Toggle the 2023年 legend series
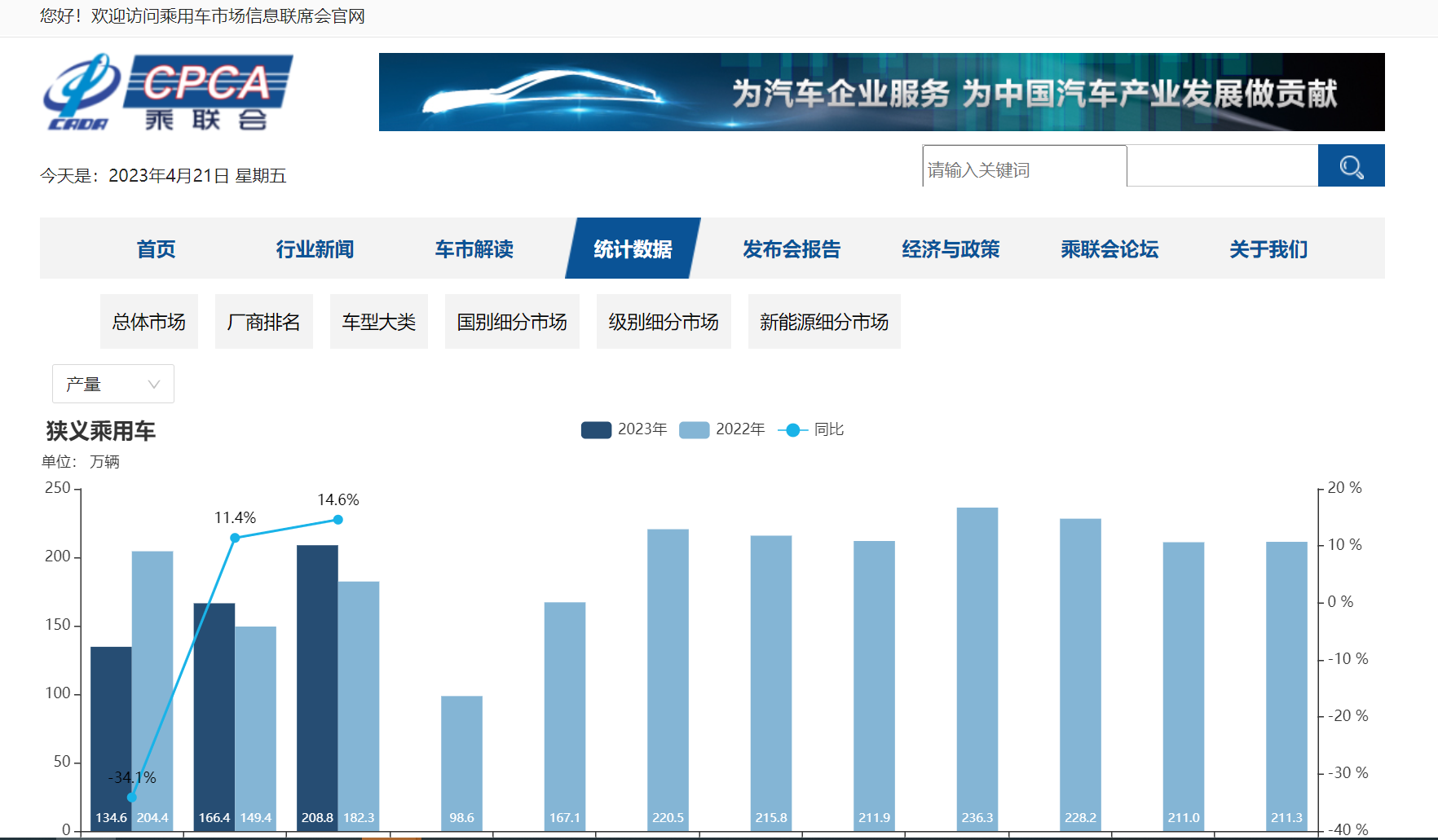This screenshot has height=840, width=1438. [624, 429]
